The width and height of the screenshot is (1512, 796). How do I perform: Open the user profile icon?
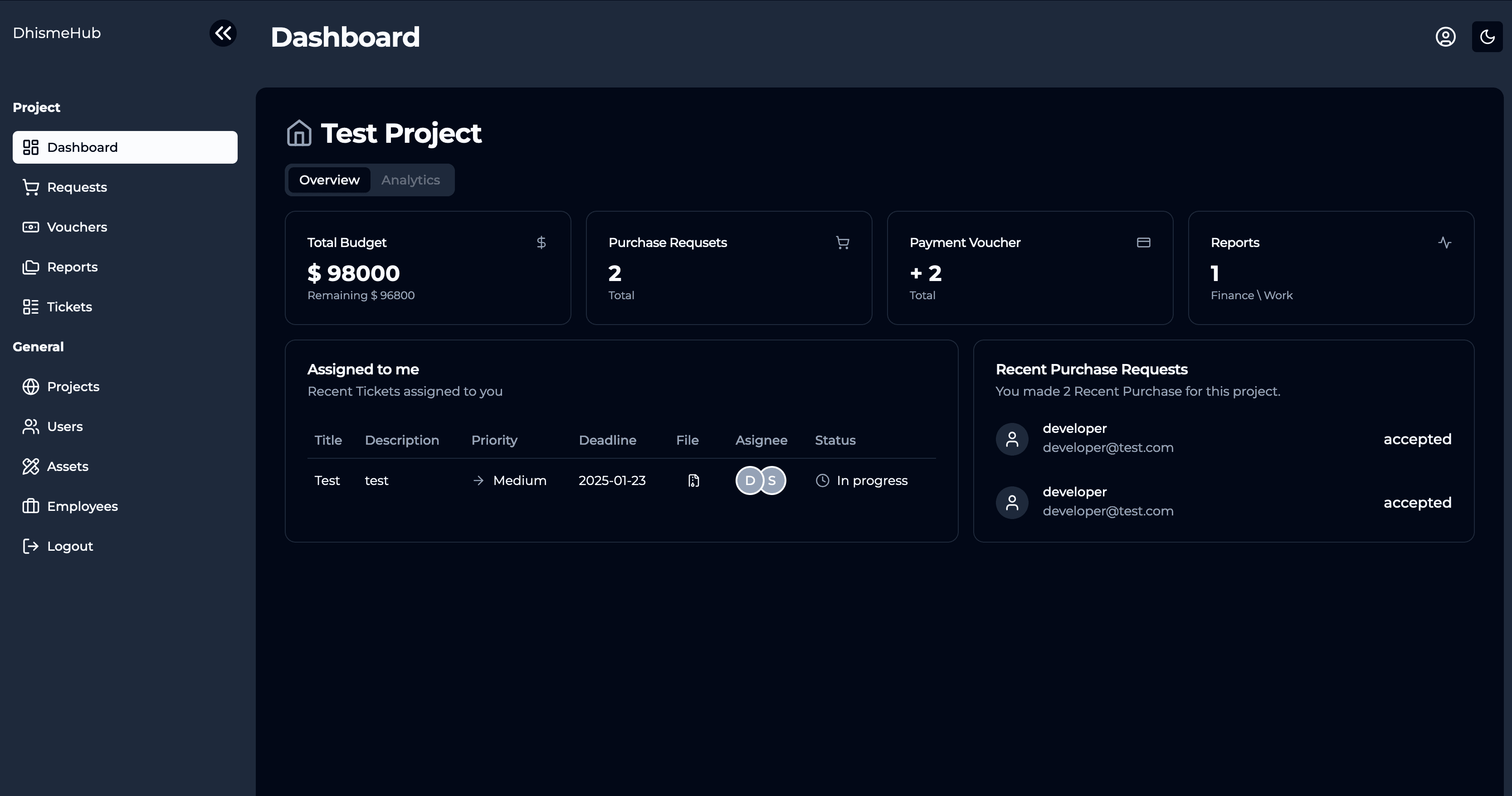point(1445,37)
